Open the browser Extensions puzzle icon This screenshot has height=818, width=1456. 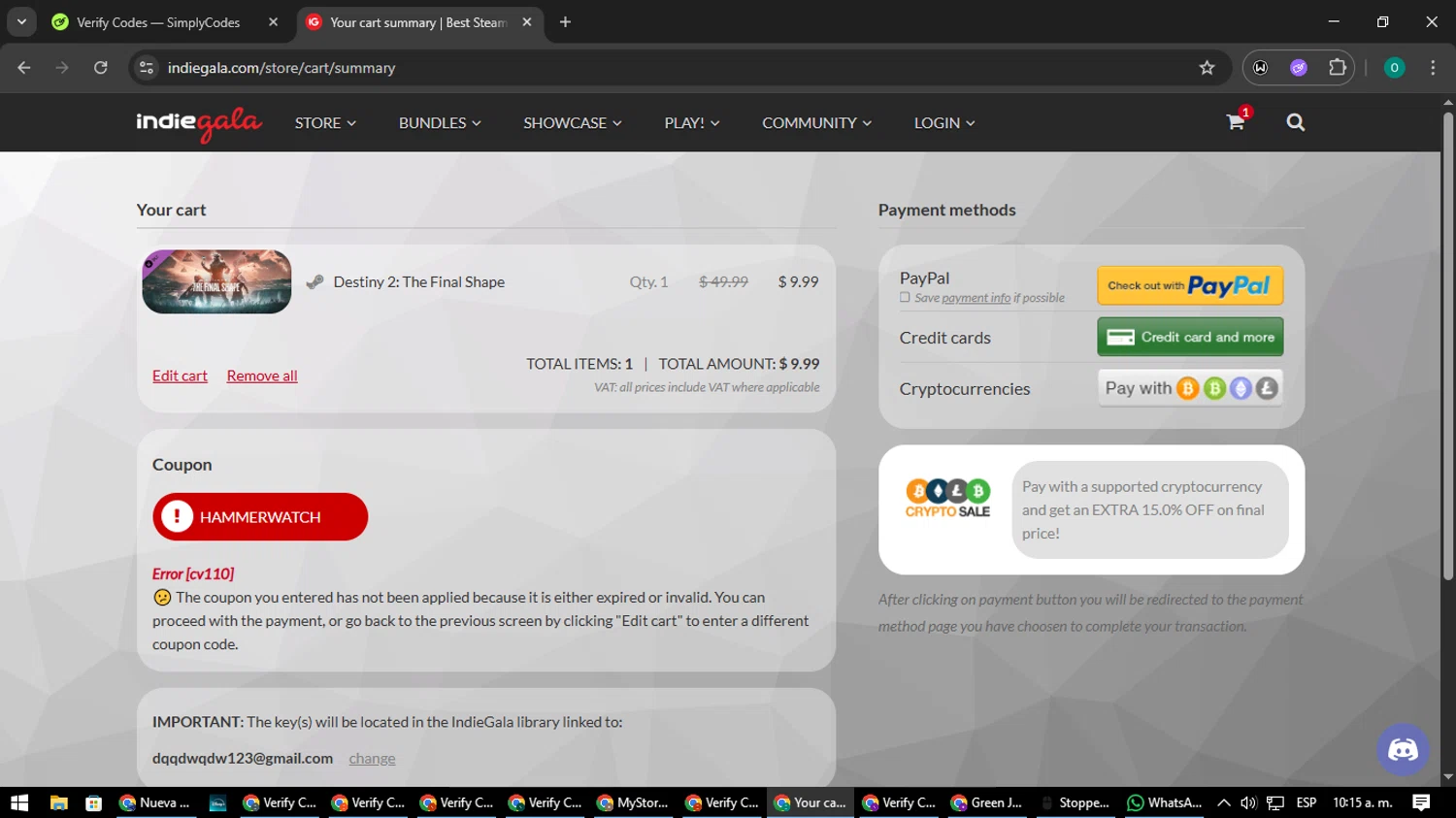[1338, 68]
